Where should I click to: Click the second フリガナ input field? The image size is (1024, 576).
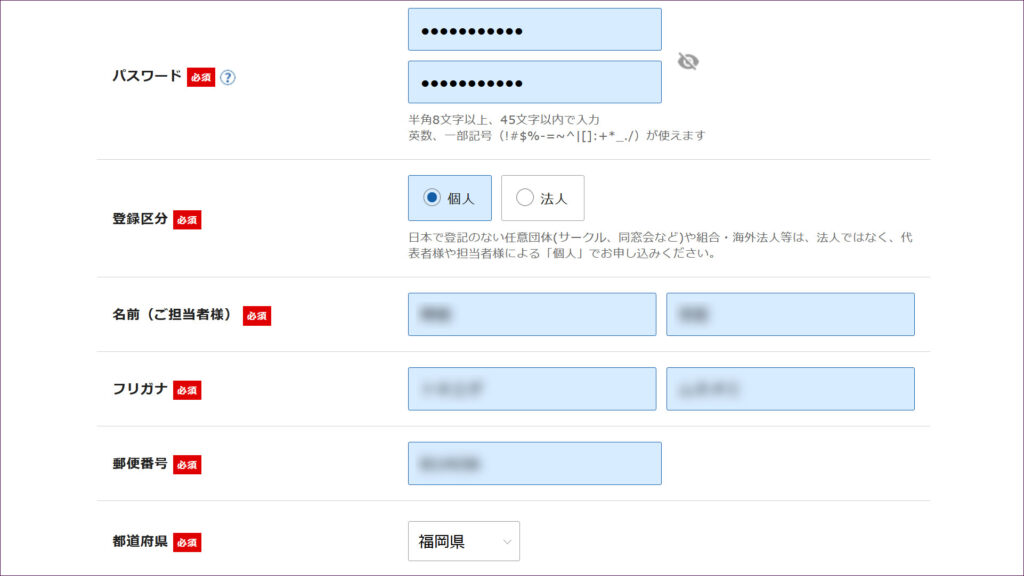pyautogui.click(x=790, y=389)
